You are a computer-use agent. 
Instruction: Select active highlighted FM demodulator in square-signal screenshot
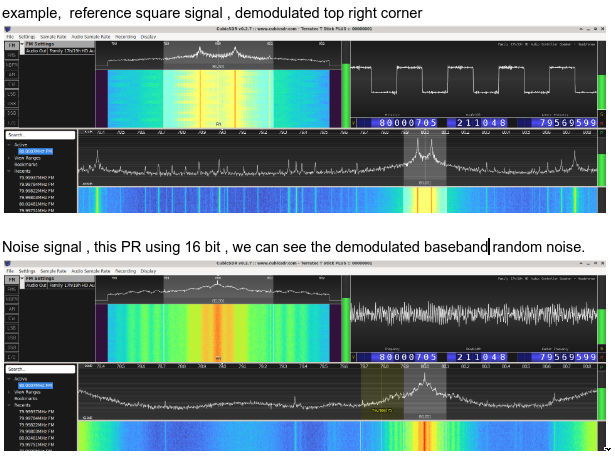point(35,151)
